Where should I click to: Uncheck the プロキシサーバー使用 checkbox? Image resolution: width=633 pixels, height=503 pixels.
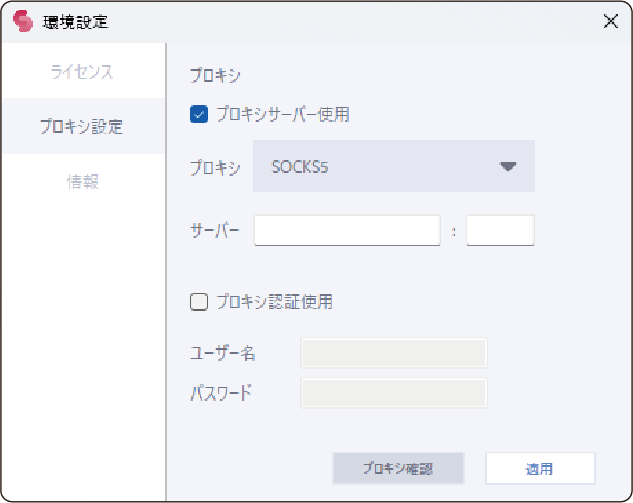198,114
